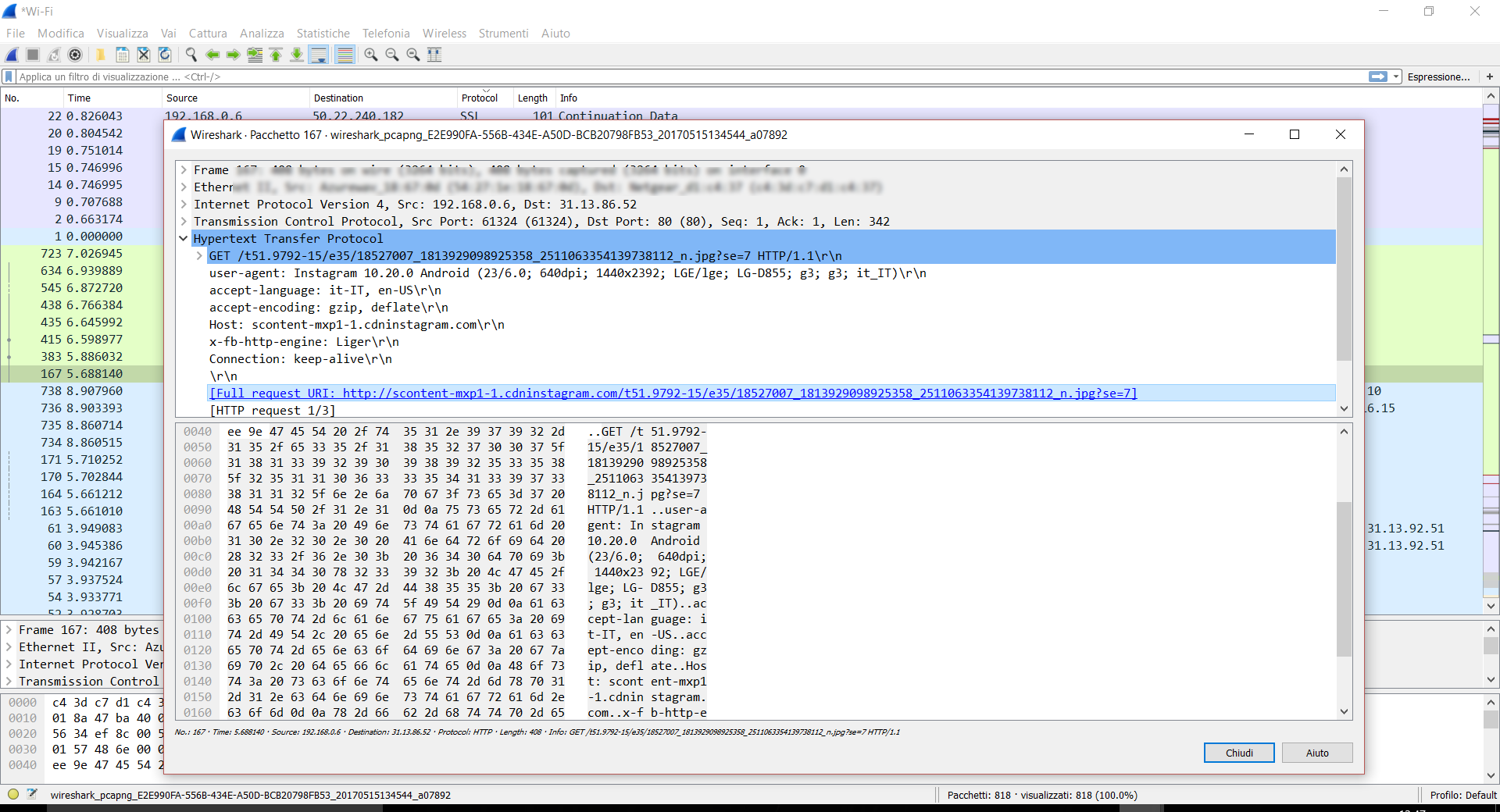Select hex row at offset 0090
Screen dimensions: 1500x812
(445, 510)
